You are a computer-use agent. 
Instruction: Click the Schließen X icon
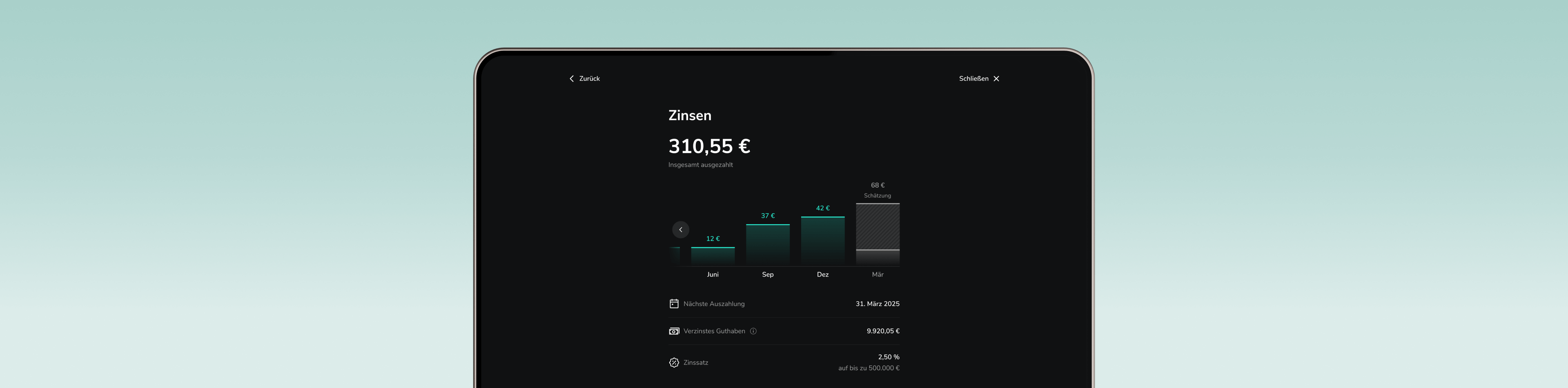coord(996,78)
